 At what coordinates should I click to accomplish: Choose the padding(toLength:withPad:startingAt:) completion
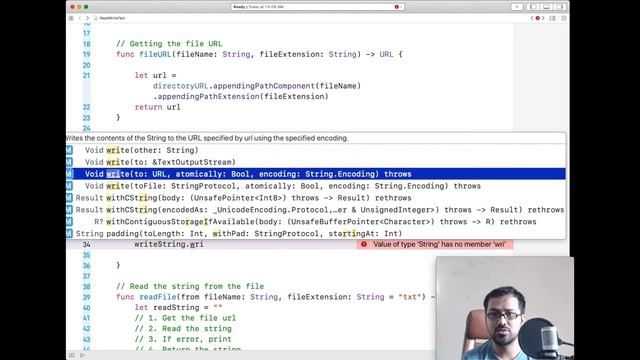[x=316, y=233]
